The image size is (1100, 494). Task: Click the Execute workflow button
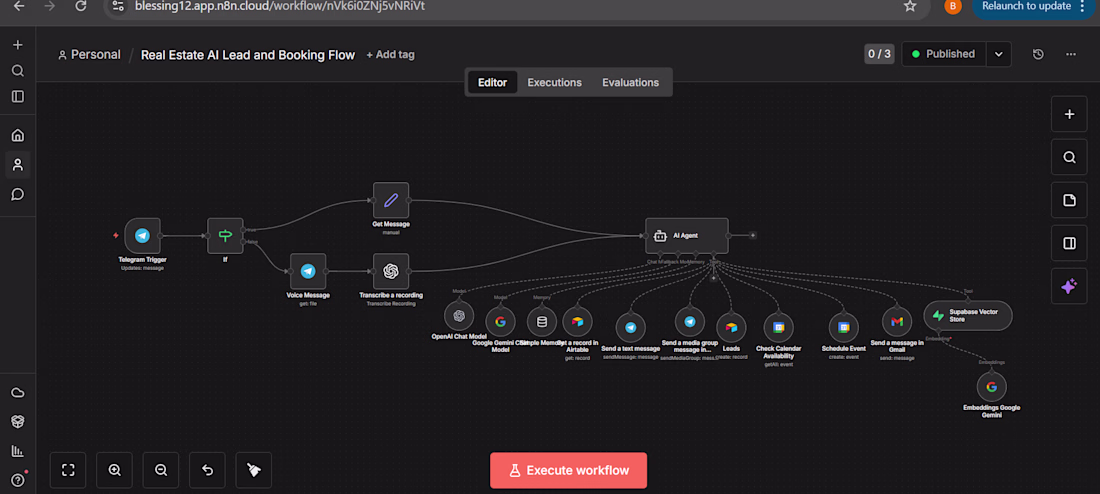click(x=568, y=470)
